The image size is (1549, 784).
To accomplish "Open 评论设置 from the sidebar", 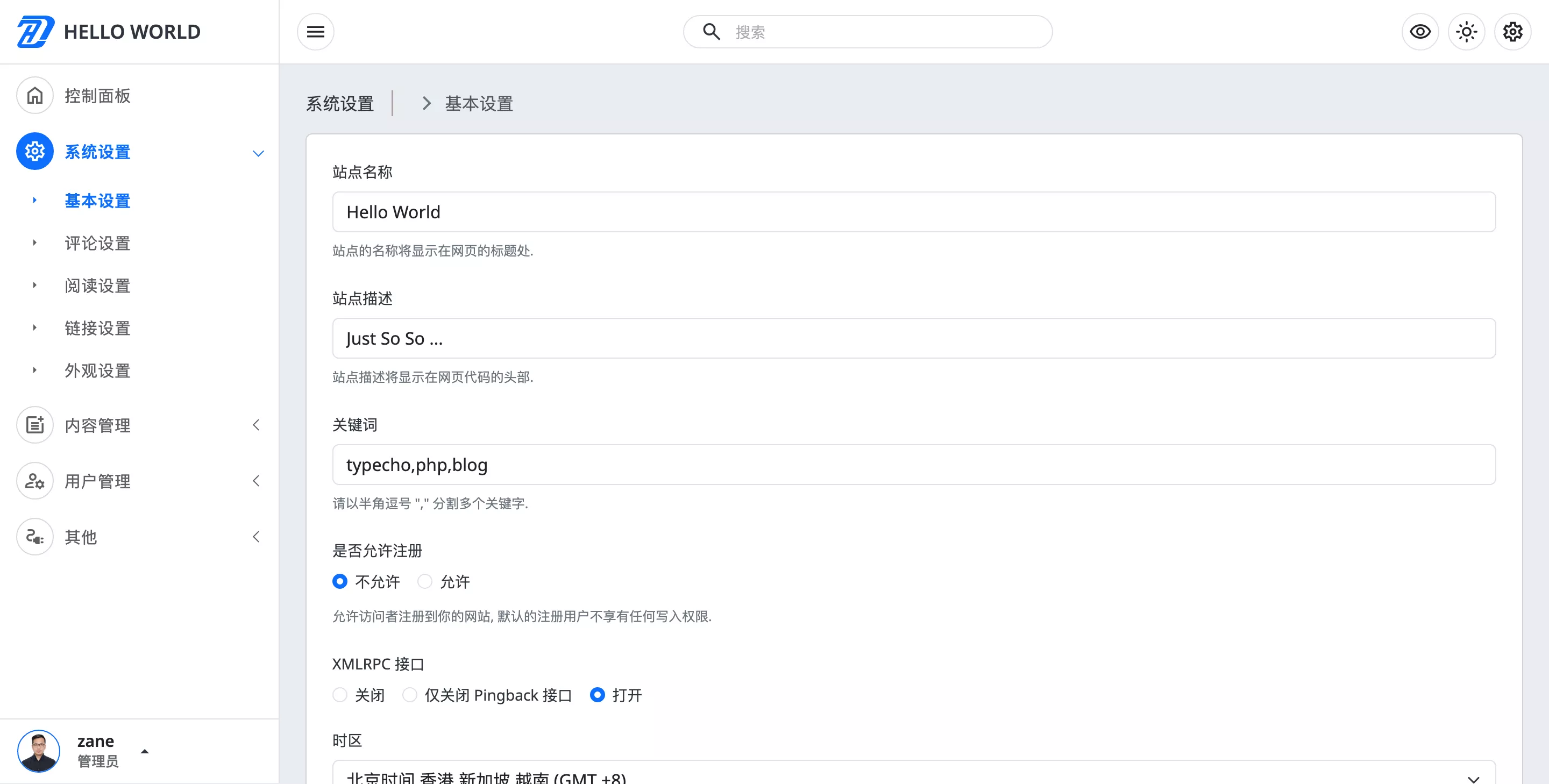I will click(97, 243).
